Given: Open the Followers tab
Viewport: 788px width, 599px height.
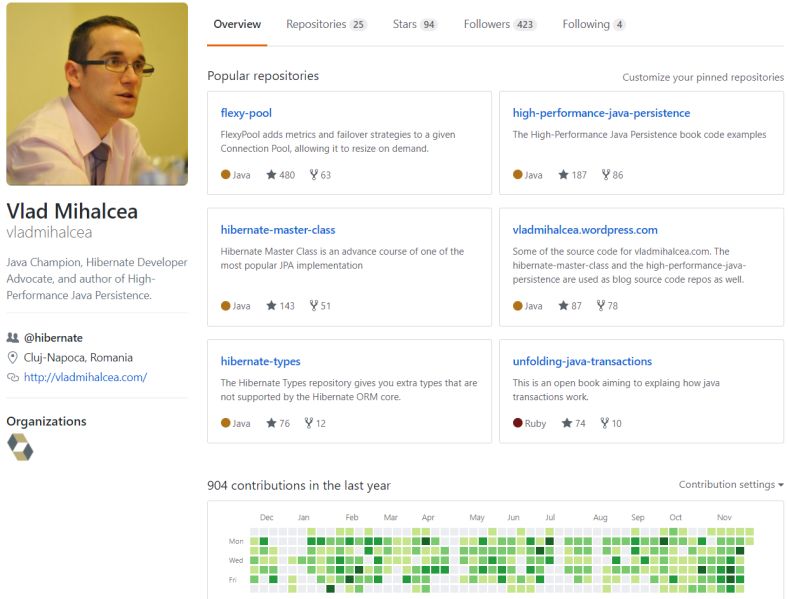Looking at the screenshot, I should coord(499,24).
